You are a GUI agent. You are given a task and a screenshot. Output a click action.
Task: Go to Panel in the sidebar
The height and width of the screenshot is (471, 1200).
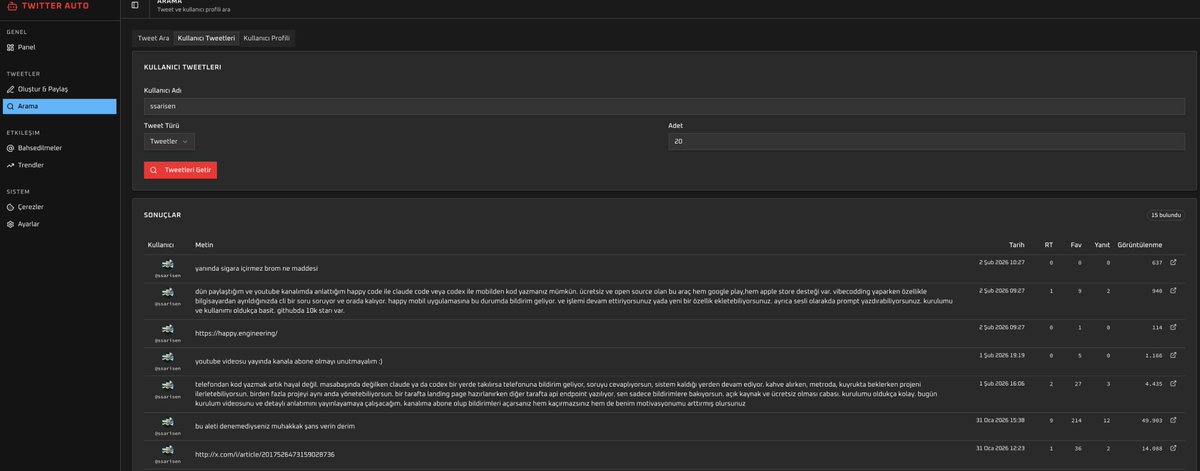point(59,47)
